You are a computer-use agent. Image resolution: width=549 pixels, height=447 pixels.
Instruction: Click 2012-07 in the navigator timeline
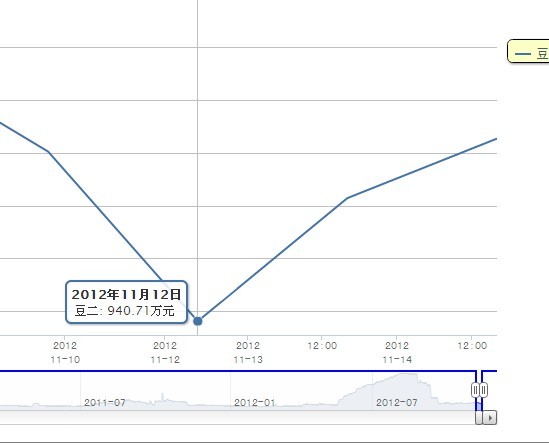397,403
